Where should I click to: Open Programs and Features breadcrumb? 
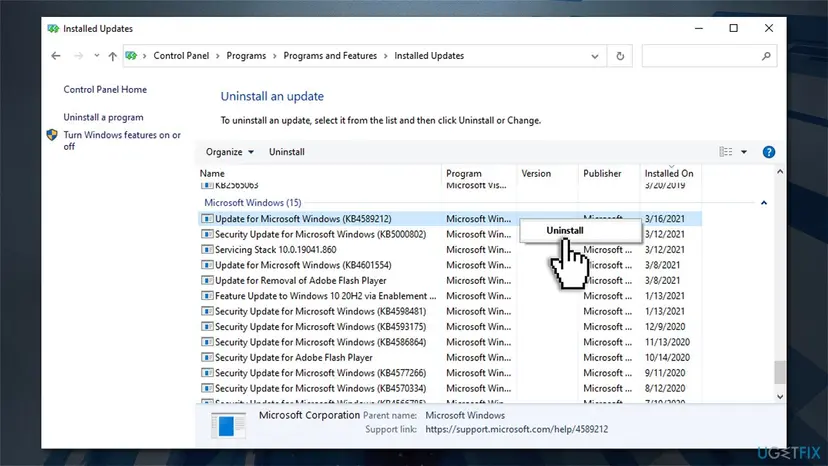click(x=330, y=55)
